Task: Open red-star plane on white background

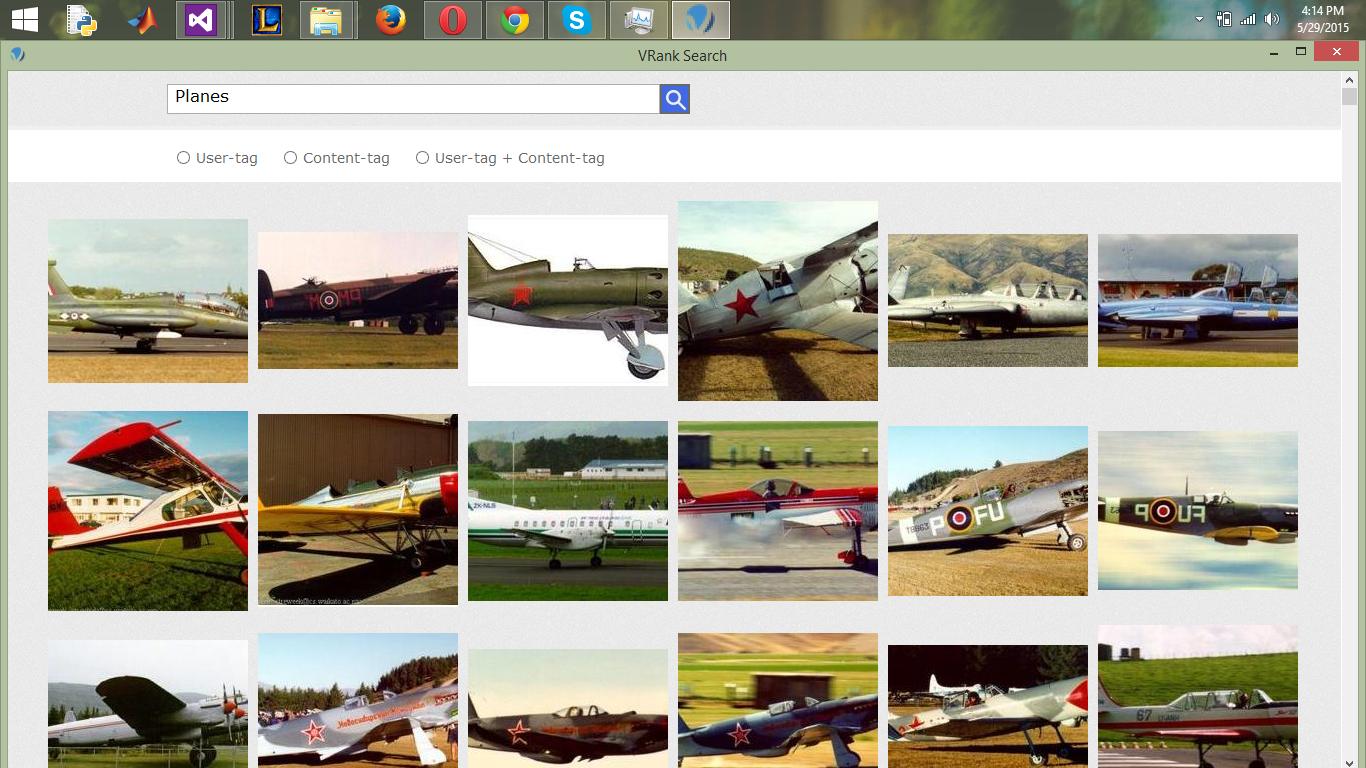Action: [568, 301]
